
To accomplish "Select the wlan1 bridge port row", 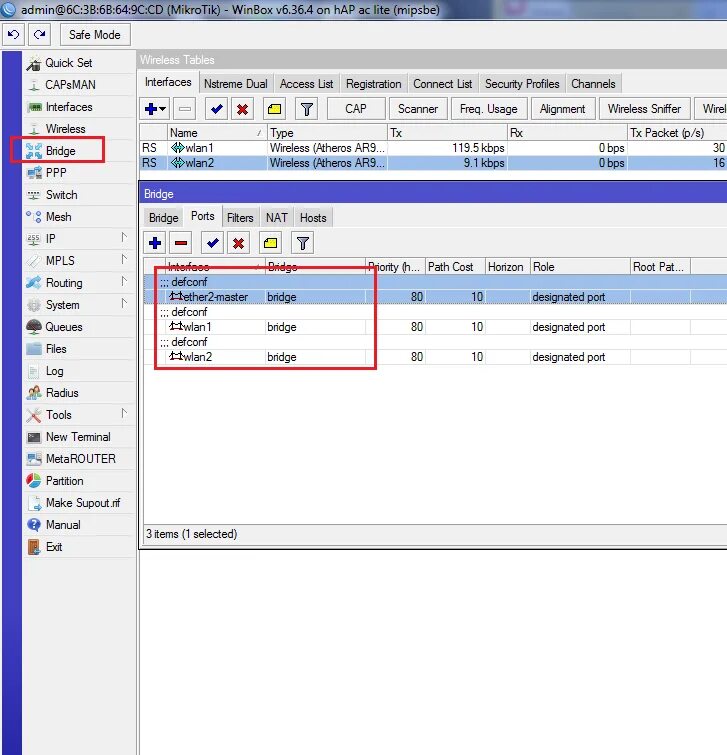I will point(436,327).
